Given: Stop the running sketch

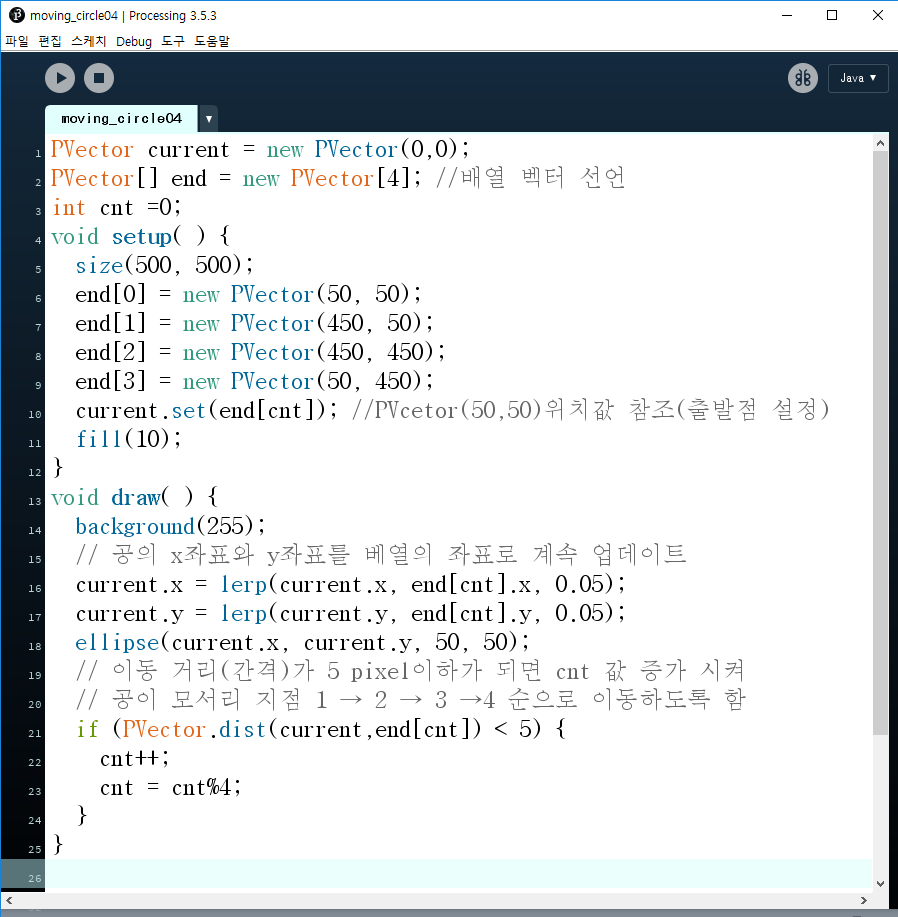Looking at the screenshot, I should [99, 78].
